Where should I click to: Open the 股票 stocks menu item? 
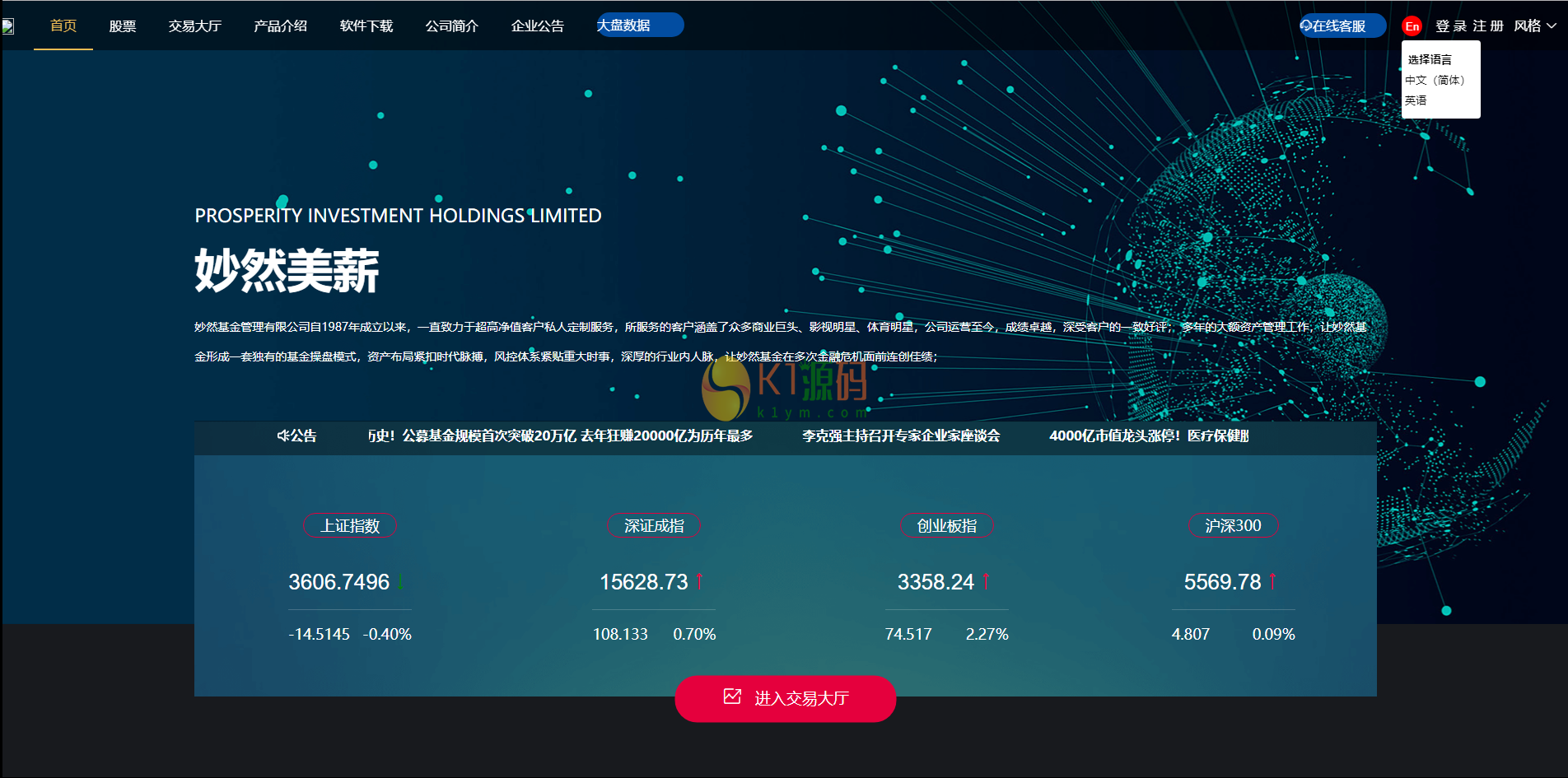coord(123,26)
